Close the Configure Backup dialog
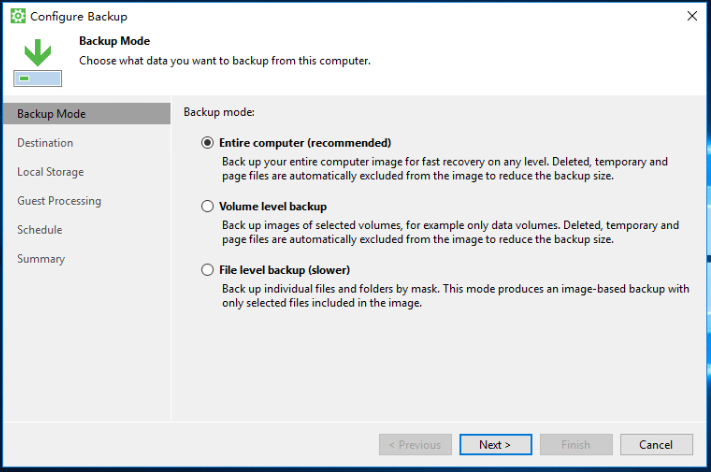The image size is (711, 472). (x=692, y=16)
